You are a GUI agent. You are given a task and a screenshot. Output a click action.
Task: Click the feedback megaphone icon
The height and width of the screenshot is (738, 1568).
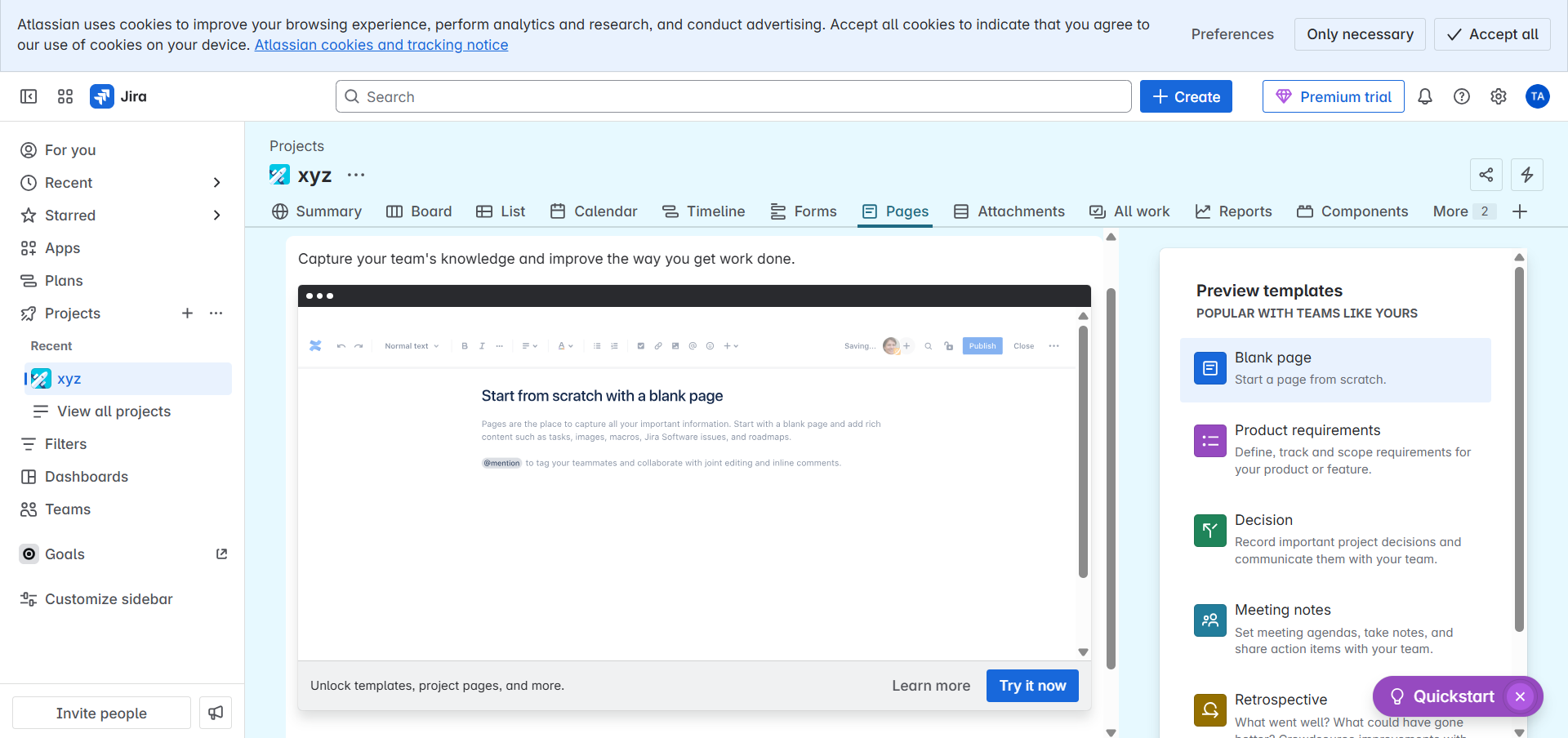pos(216,713)
